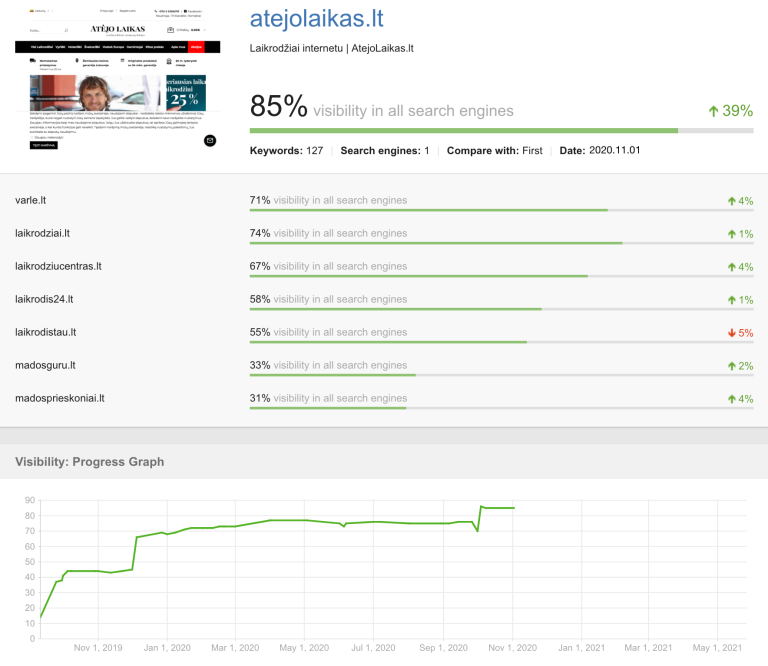
Task: Click the up arrow icon in laikrodziai.lt row
Action: pos(732,234)
